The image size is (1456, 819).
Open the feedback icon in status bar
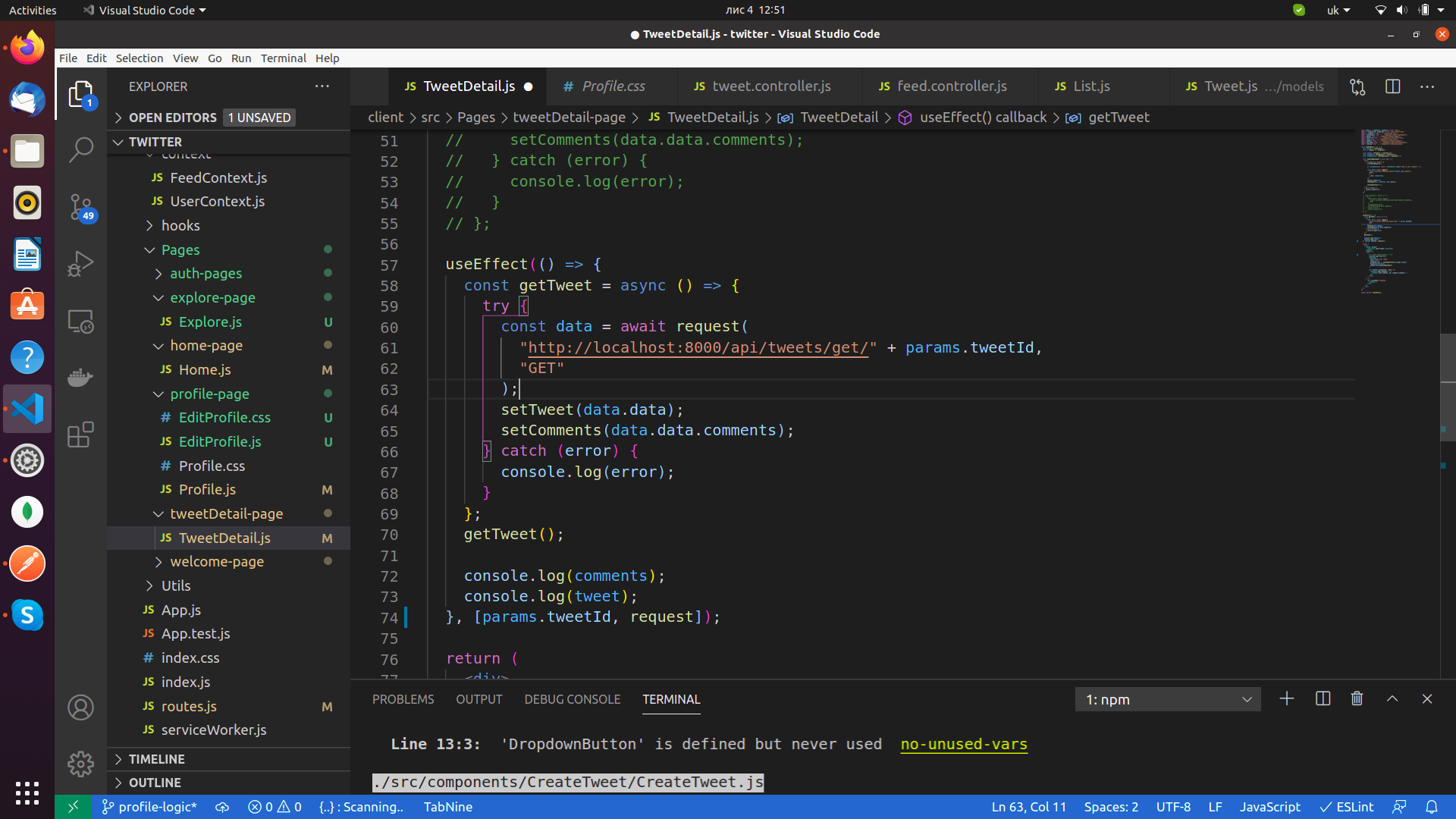[1399, 807]
